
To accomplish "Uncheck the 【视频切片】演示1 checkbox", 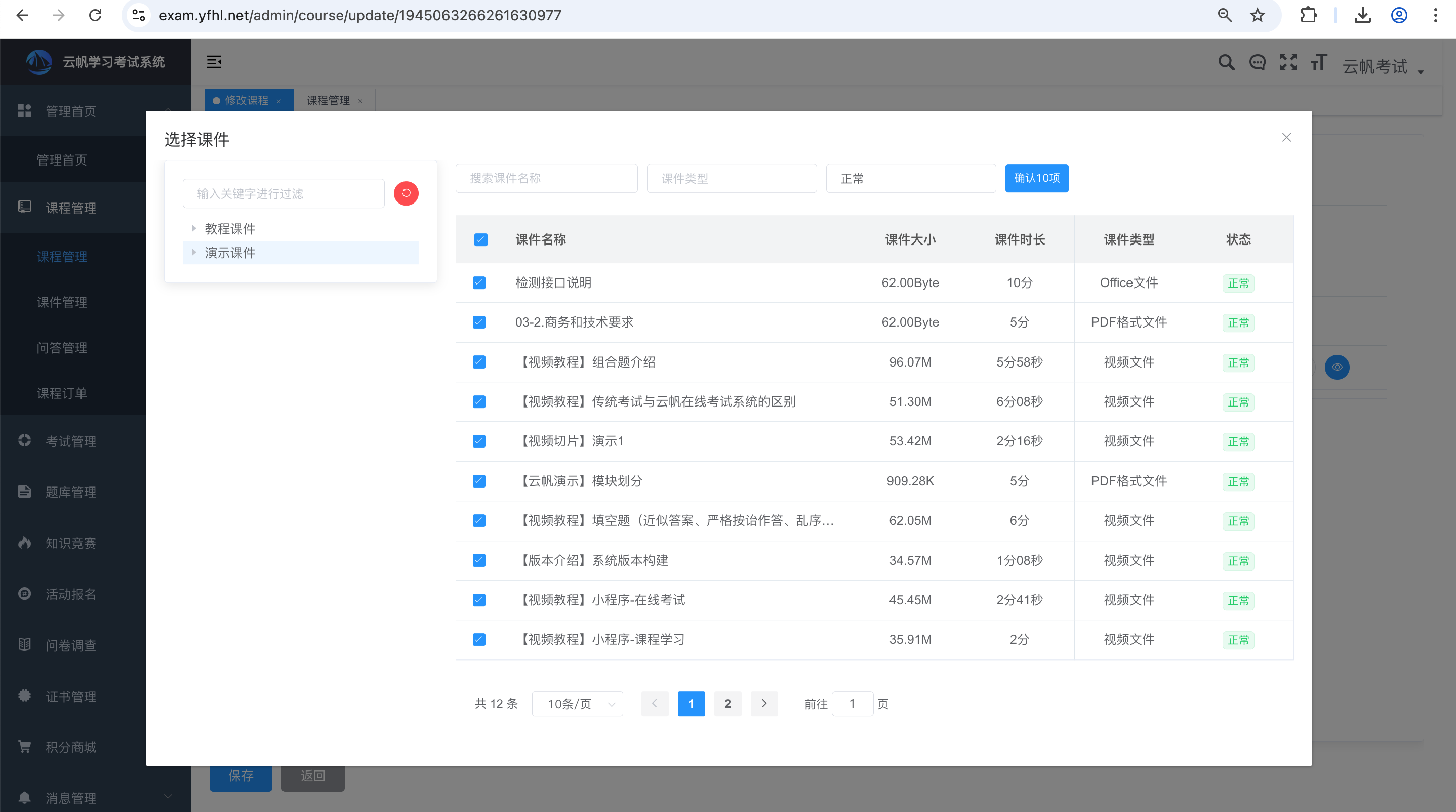I will [479, 441].
